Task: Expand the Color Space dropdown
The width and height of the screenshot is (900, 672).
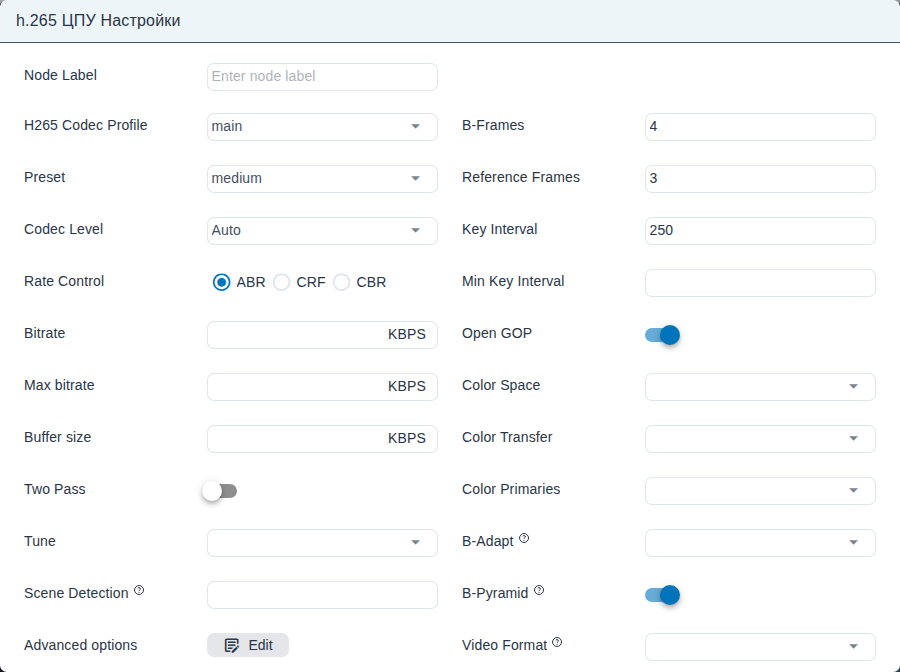Action: point(760,387)
